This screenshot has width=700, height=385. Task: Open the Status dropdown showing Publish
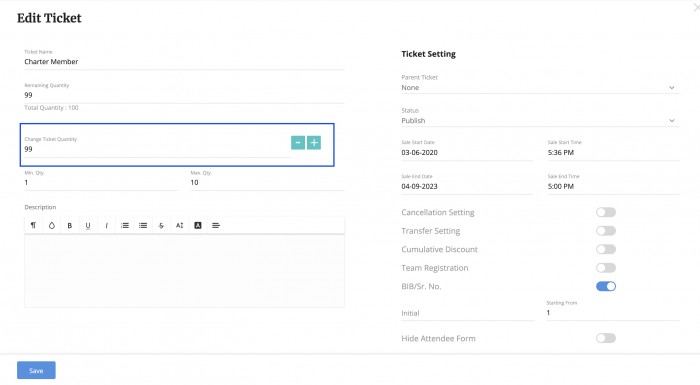540,121
